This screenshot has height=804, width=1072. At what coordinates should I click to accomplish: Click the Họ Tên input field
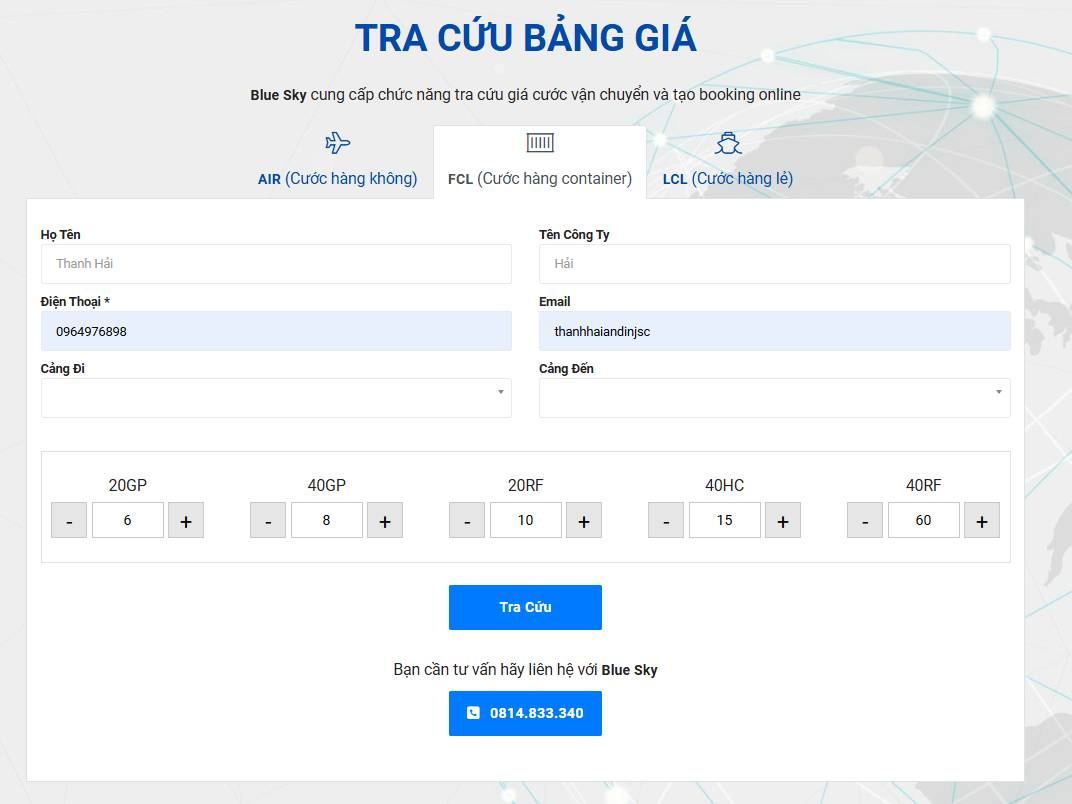point(276,263)
